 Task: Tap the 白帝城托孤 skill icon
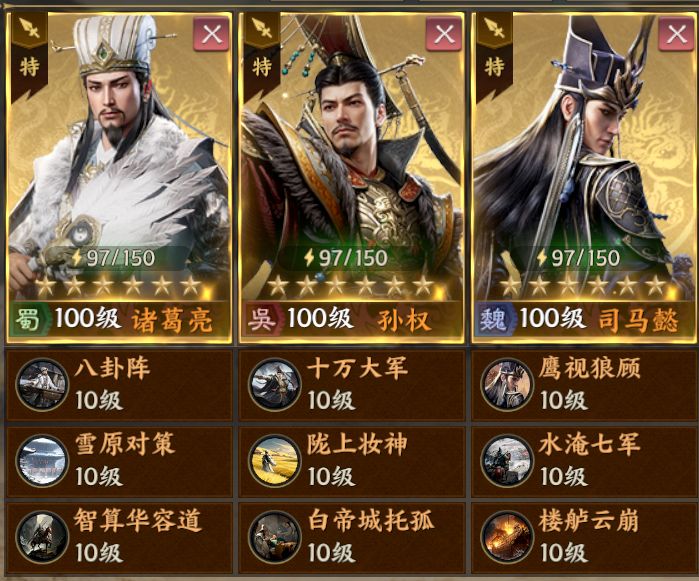[275, 537]
